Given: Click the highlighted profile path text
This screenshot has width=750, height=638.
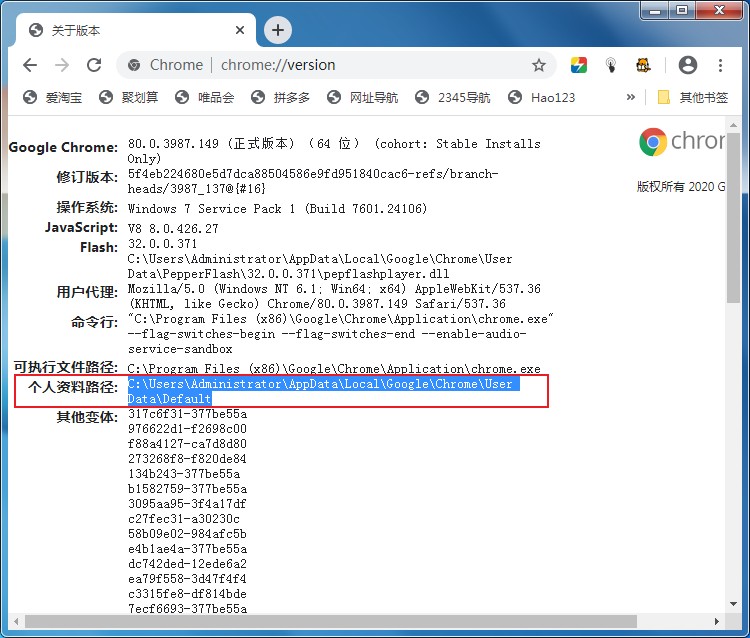Looking at the screenshot, I should coord(324,391).
